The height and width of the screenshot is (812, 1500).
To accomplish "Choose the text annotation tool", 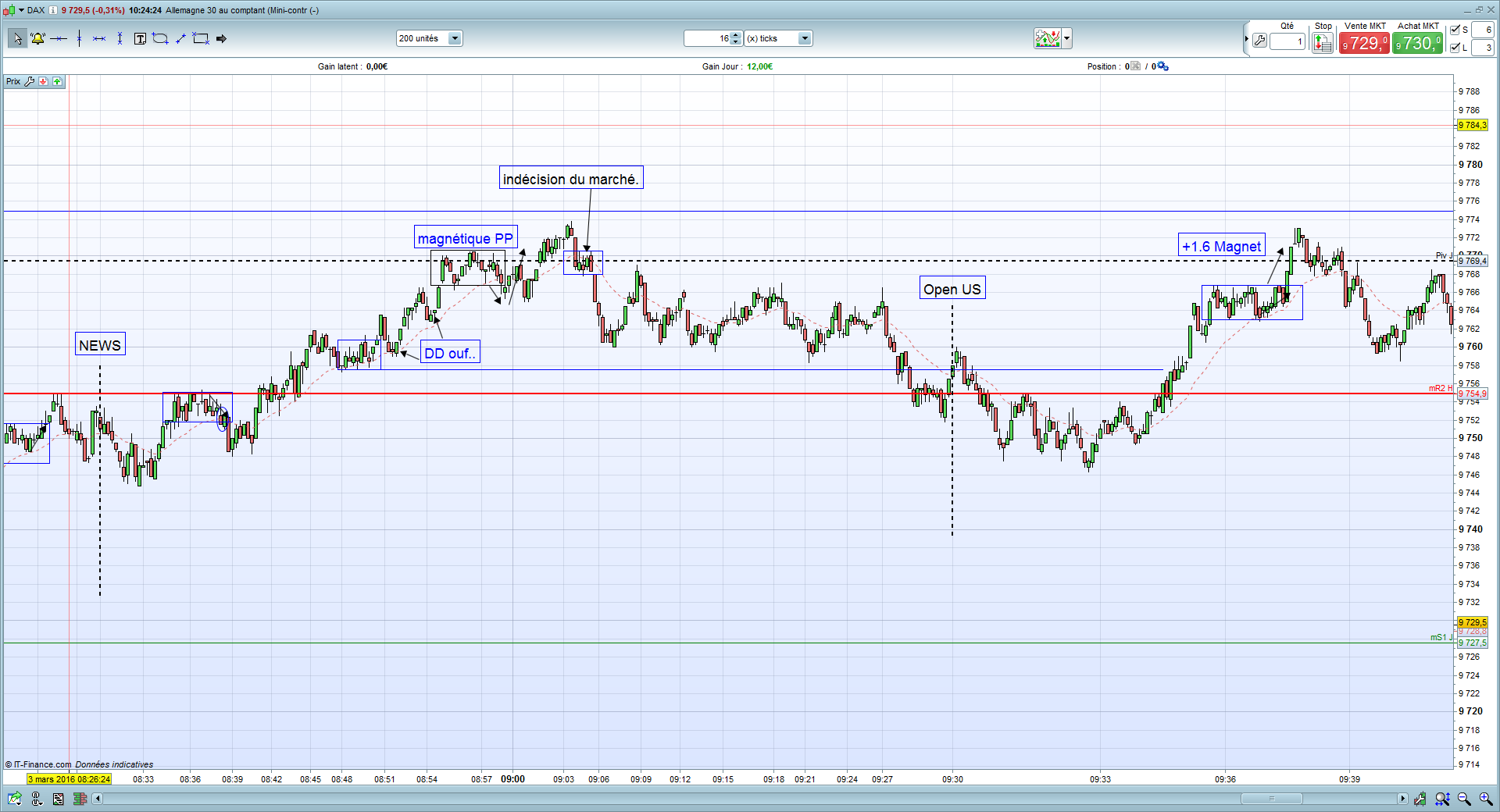I will [x=140, y=38].
